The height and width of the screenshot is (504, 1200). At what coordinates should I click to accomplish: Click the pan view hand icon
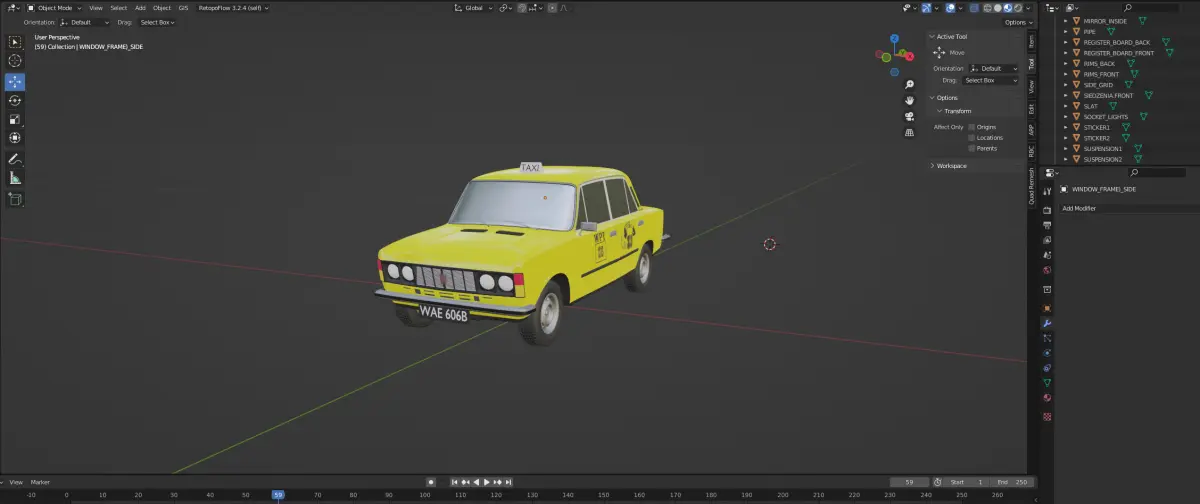909,100
